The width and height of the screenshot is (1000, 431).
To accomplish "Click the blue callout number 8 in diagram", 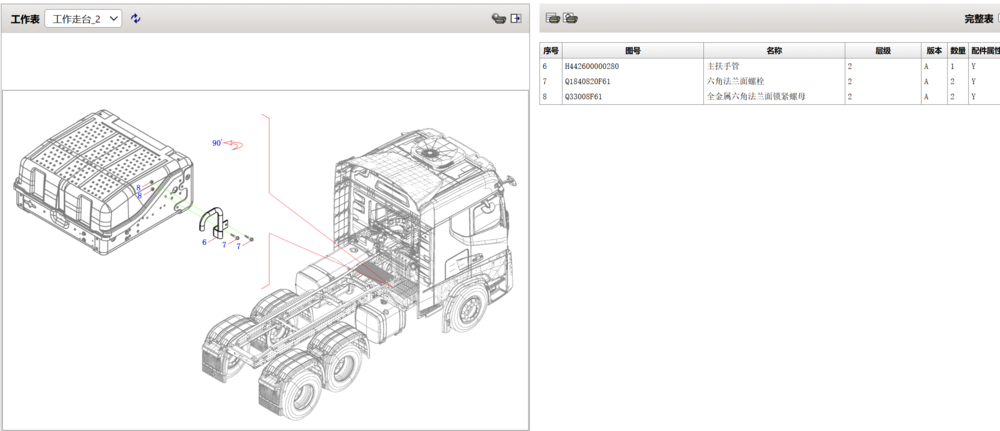I will click(x=138, y=189).
